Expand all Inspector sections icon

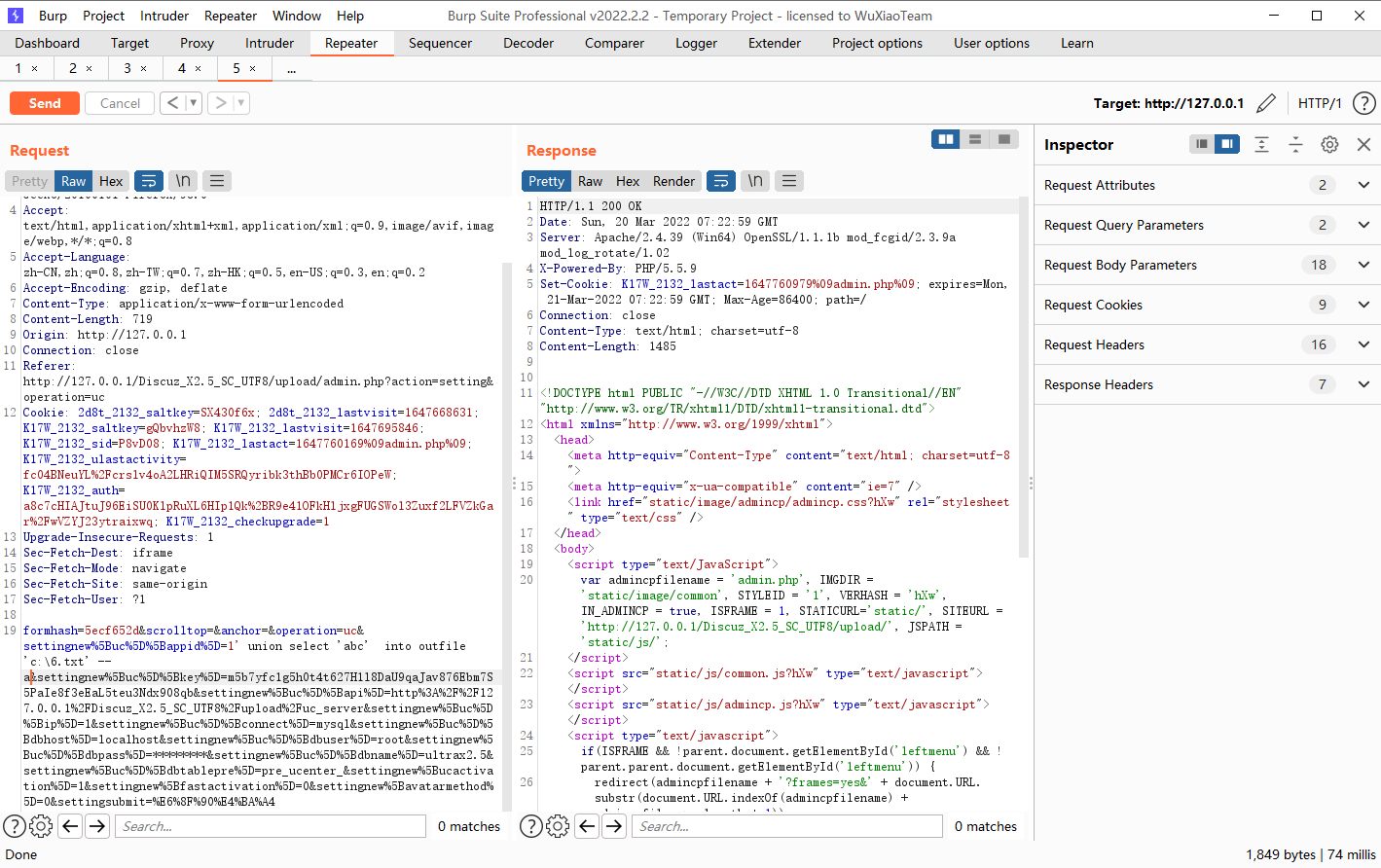1261,144
